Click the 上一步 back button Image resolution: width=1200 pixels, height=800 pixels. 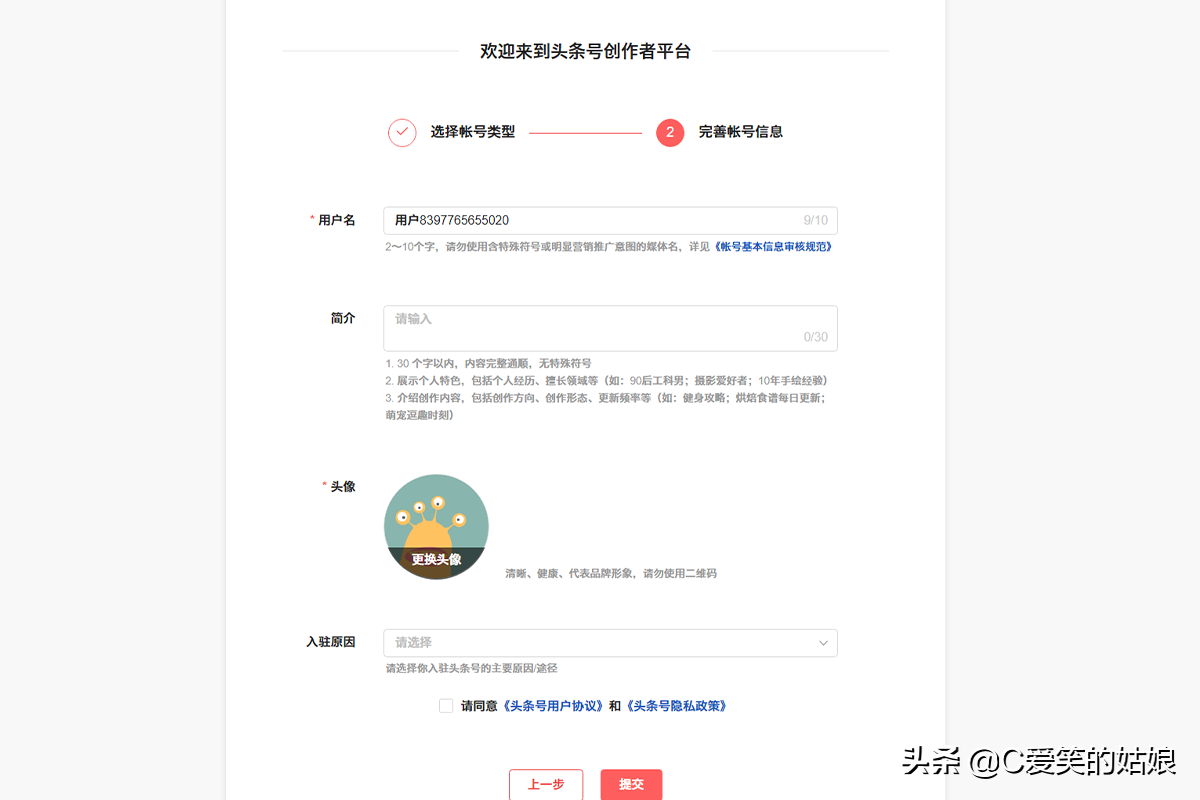pos(546,785)
